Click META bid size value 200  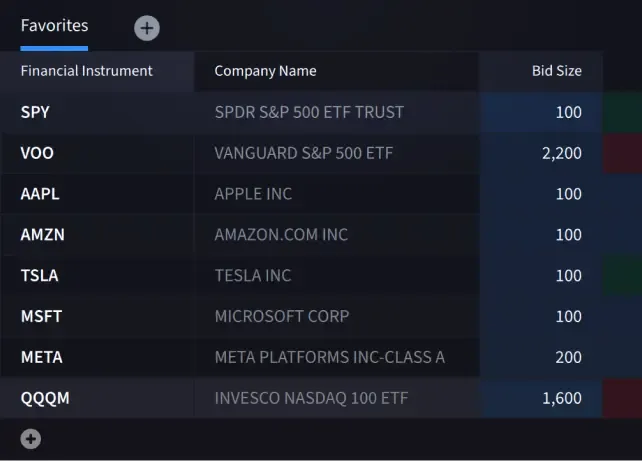click(x=568, y=357)
